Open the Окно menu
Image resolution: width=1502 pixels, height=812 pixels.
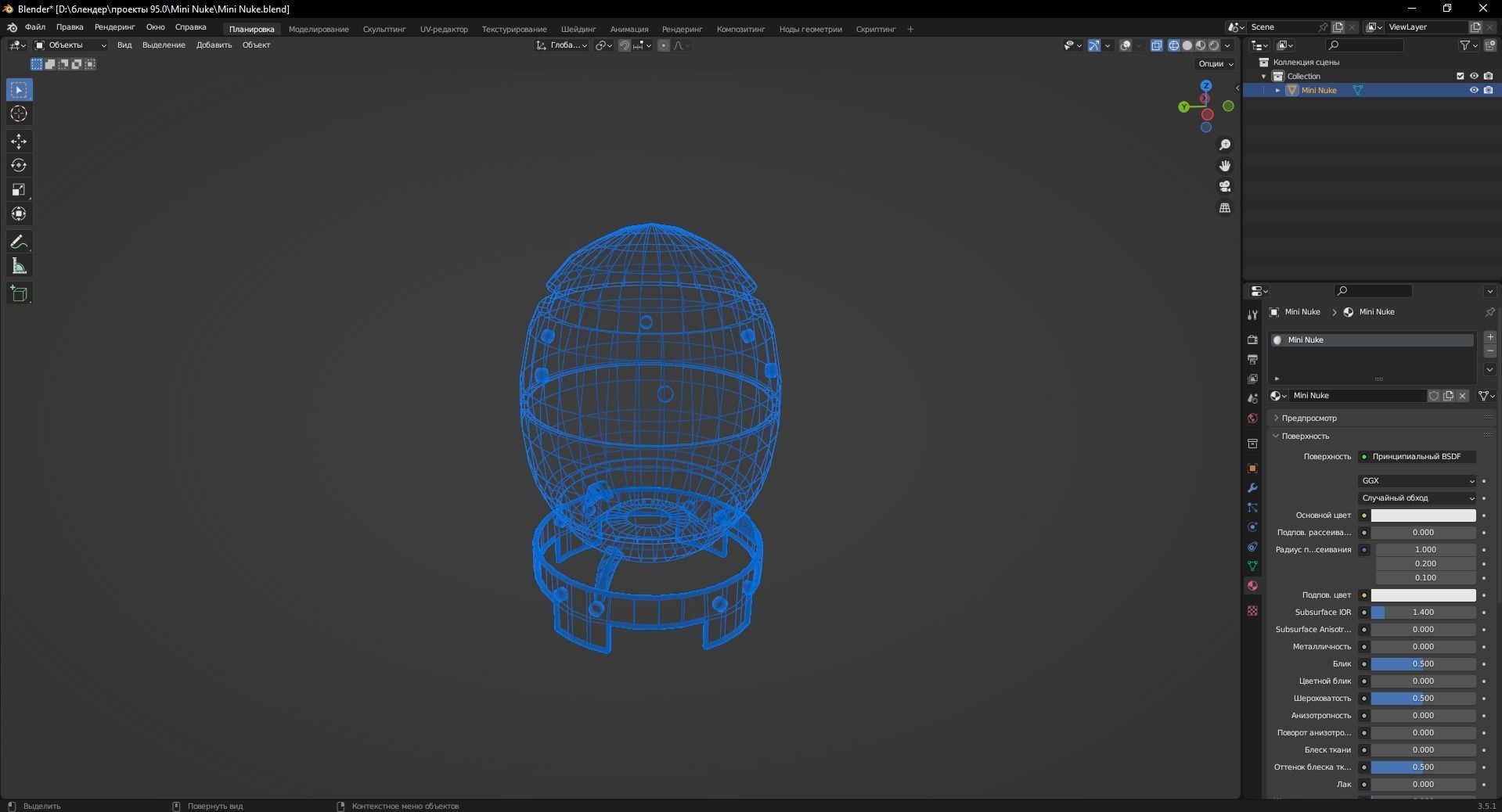(x=155, y=27)
